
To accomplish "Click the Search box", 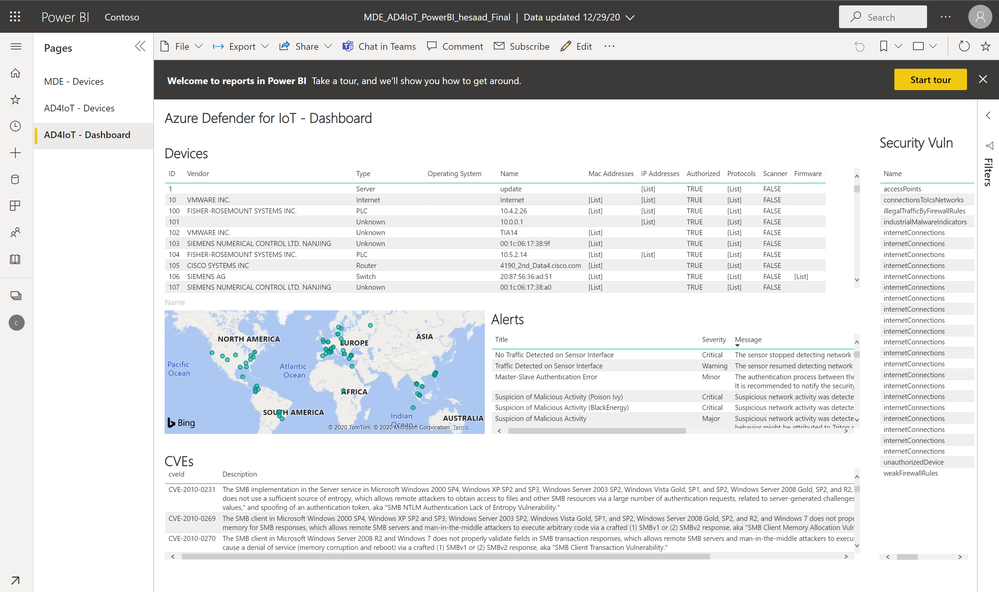I will tap(883, 17).
